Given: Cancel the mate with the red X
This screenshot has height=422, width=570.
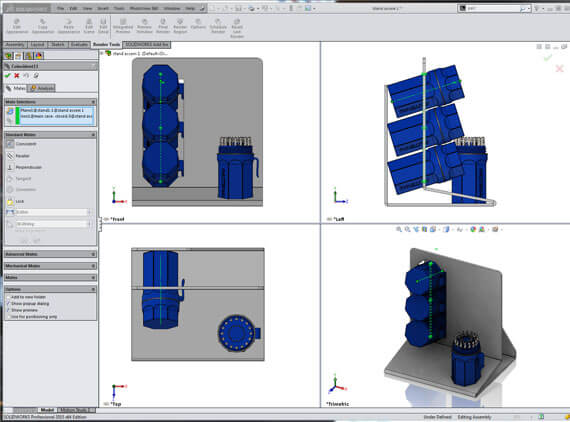Looking at the screenshot, I should tap(17, 76).
